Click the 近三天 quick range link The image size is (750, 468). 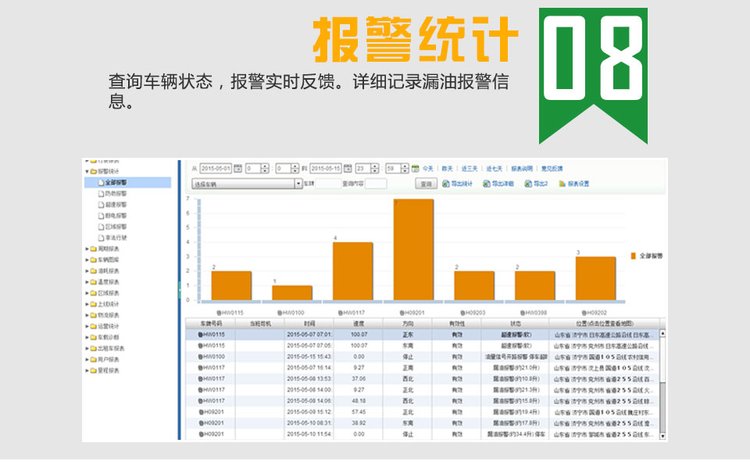click(469, 169)
